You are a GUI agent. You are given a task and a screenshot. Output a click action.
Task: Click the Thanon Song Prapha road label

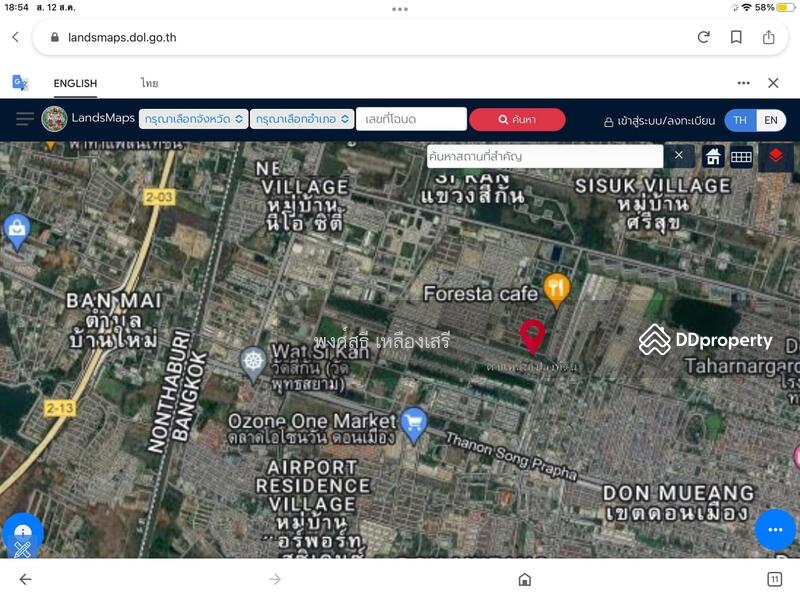(511, 456)
